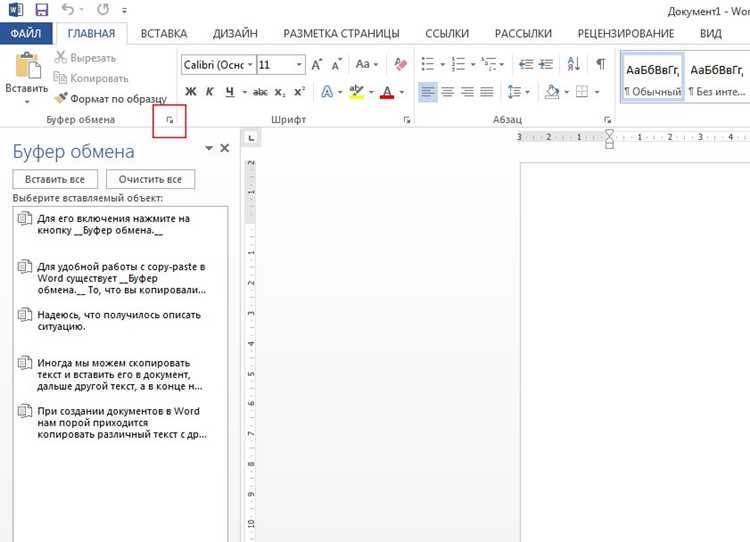Select Format Painter (Формат по образцу)

tap(110, 99)
